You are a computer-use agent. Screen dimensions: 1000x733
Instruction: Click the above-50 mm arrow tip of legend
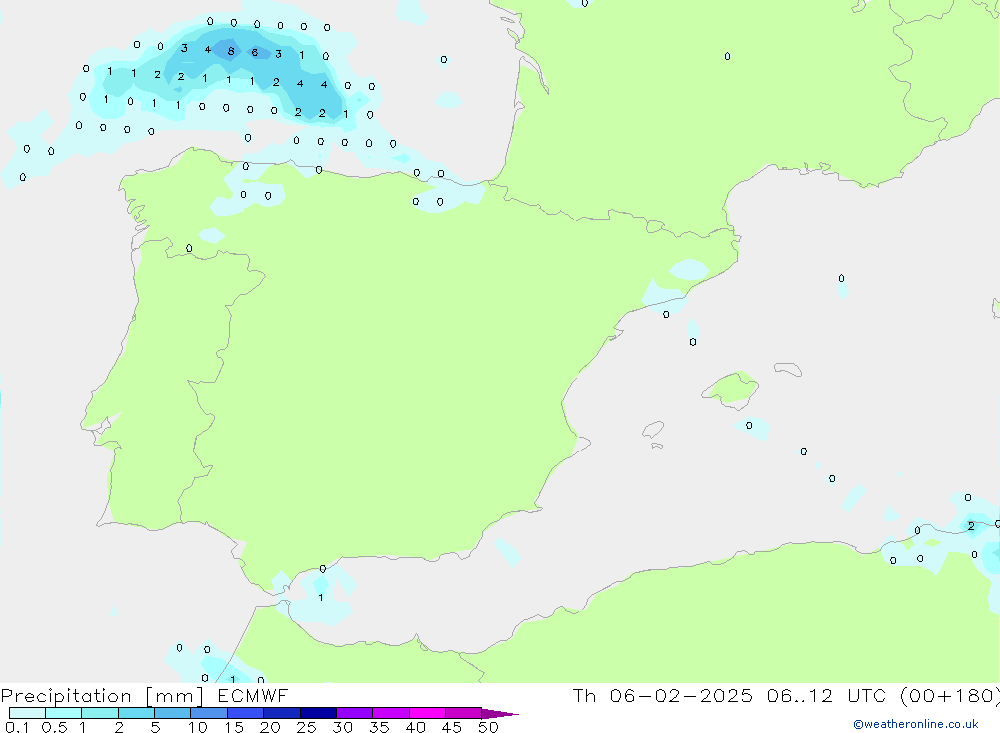[x=500, y=713]
